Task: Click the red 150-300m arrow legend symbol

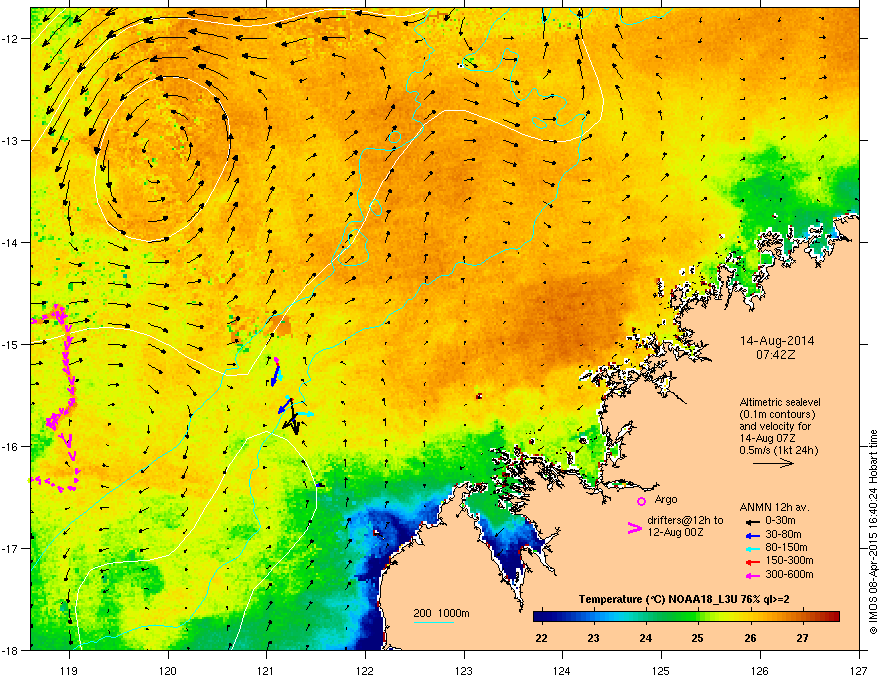Action: [x=753, y=561]
